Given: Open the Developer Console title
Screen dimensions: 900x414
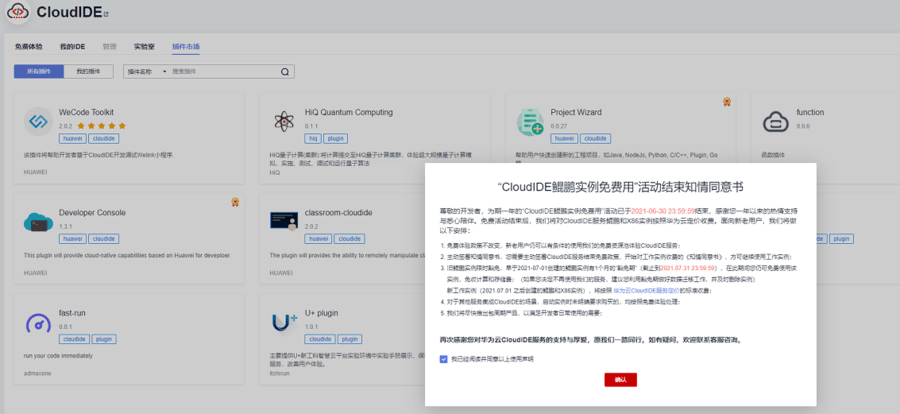Looking at the screenshot, I should coord(92,212).
